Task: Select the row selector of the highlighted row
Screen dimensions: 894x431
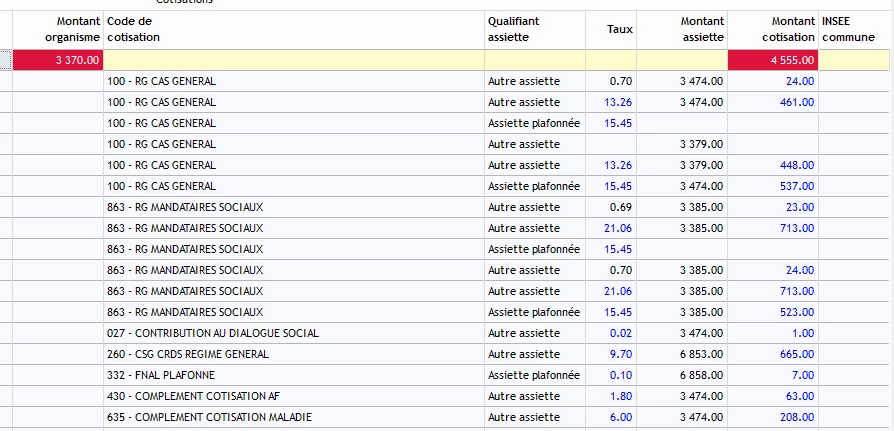Action: tap(6, 60)
